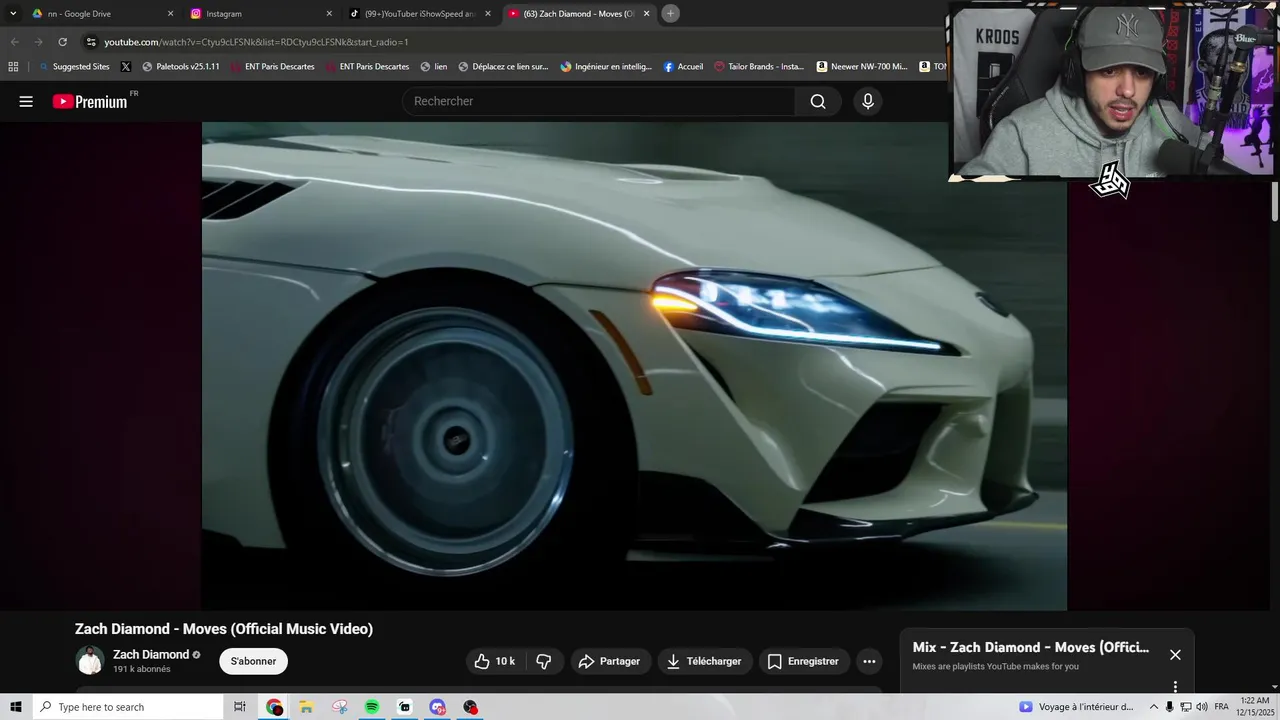Screen dimensions: 1280x720
Task: Click the Windows 'Type here to search' box
Action: pyautogui.click(x=128, y=707)
